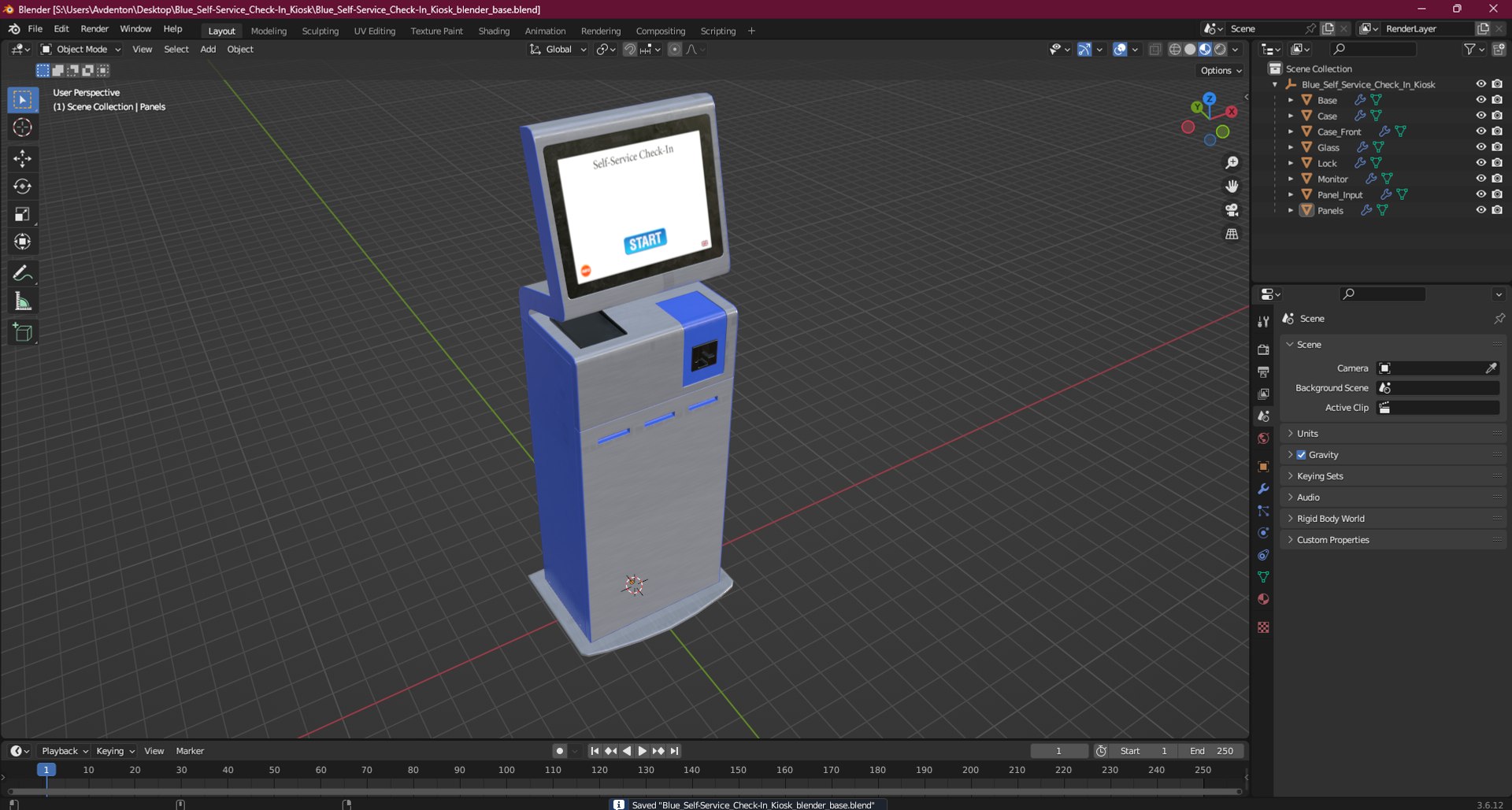Switch perspective/orthographic grid icon
The image size is (1512, 810).
tap(1232, 234)
